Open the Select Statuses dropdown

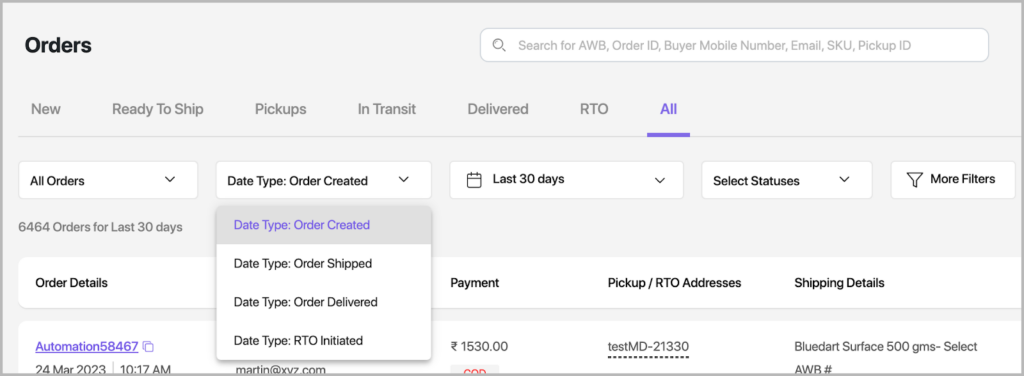pyautogui.click(x=786, y=180)
